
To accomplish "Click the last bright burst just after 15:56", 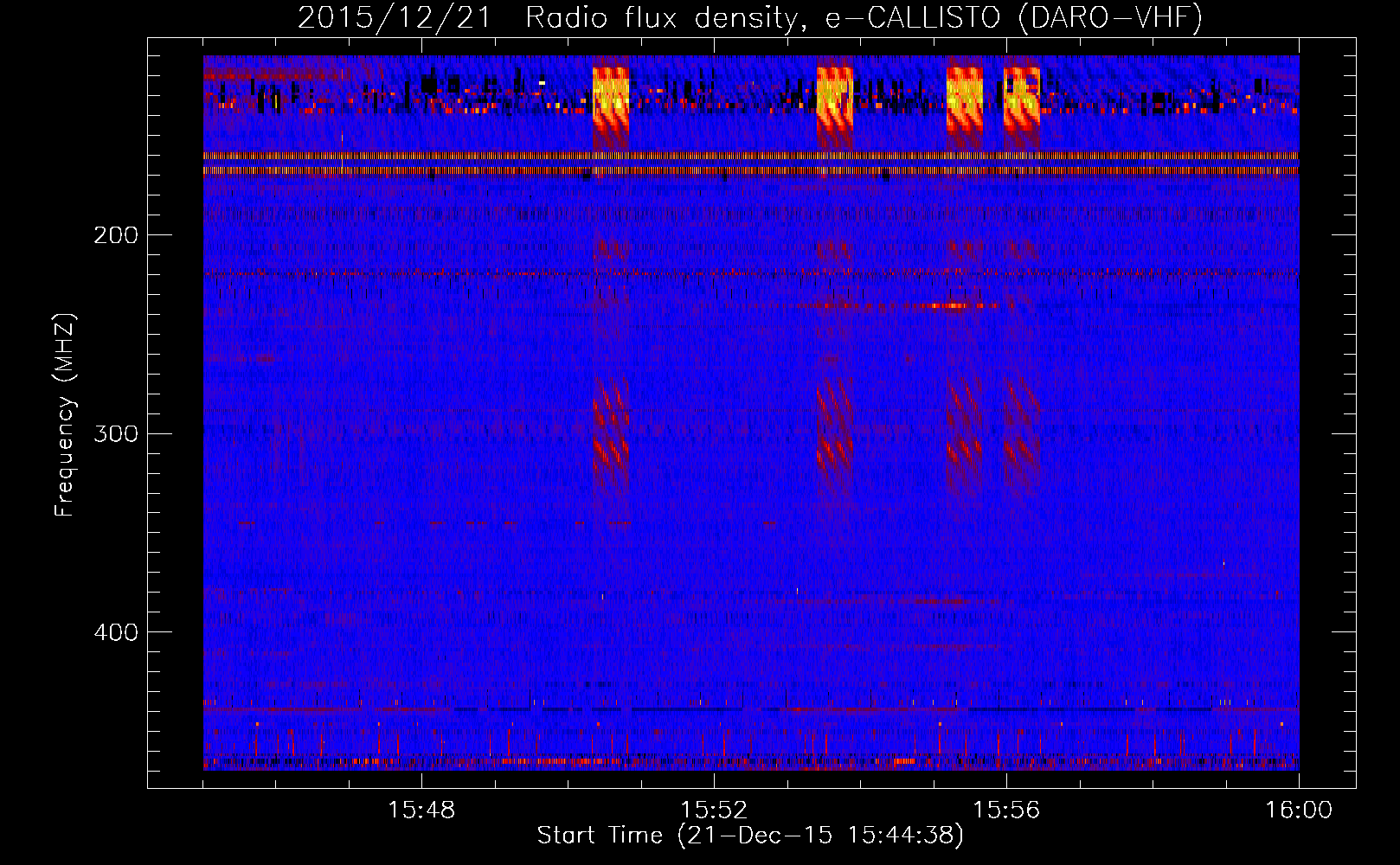I will 1021,104.
